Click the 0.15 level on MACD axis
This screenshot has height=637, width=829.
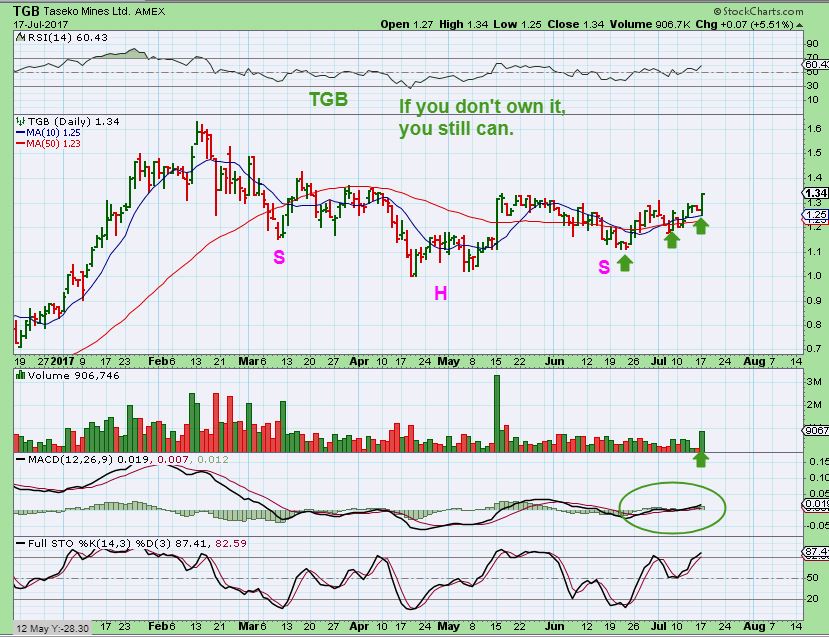point(818,461)
